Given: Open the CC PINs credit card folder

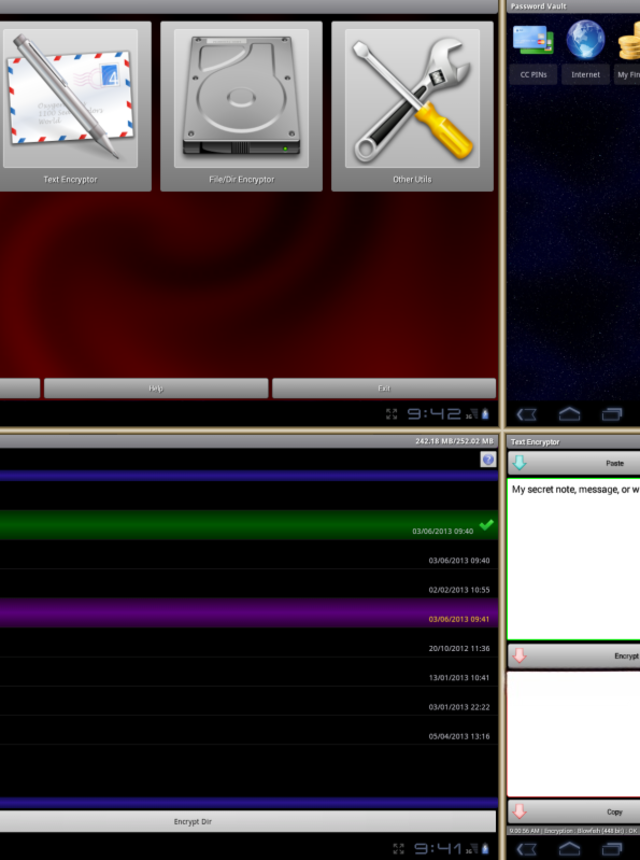Looking at the screenshot, I should (532, 48).
